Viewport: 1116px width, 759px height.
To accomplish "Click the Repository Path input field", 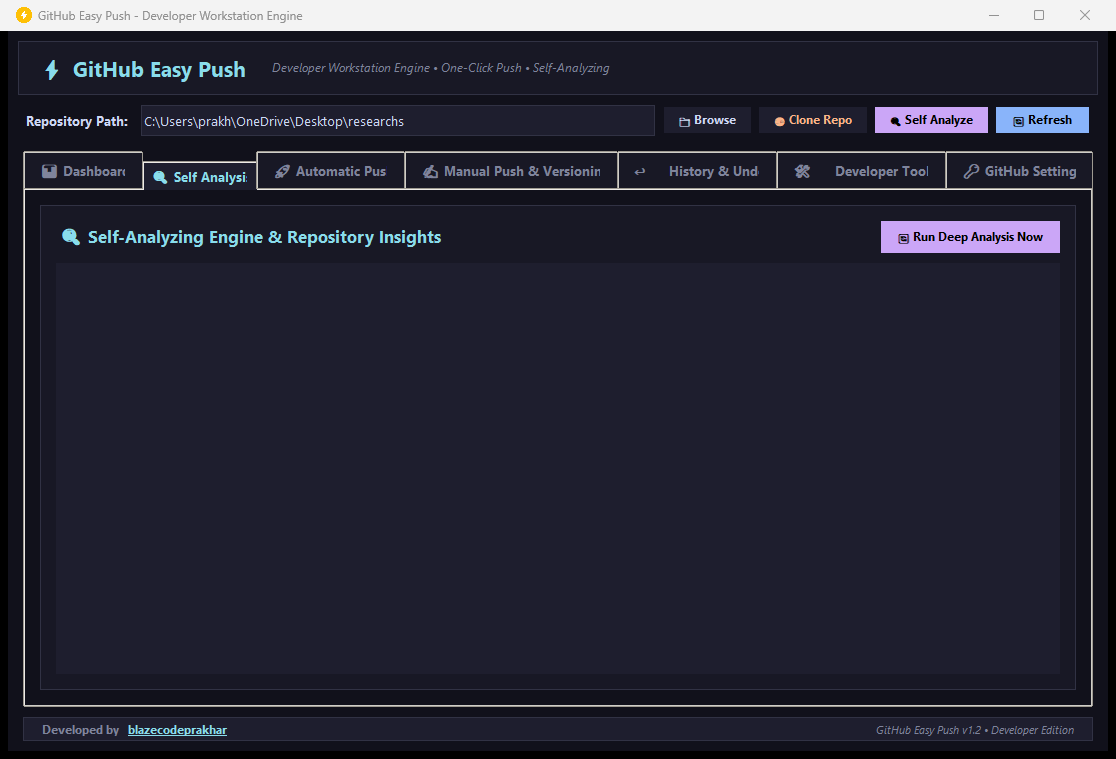I will (x=398, y=121).
